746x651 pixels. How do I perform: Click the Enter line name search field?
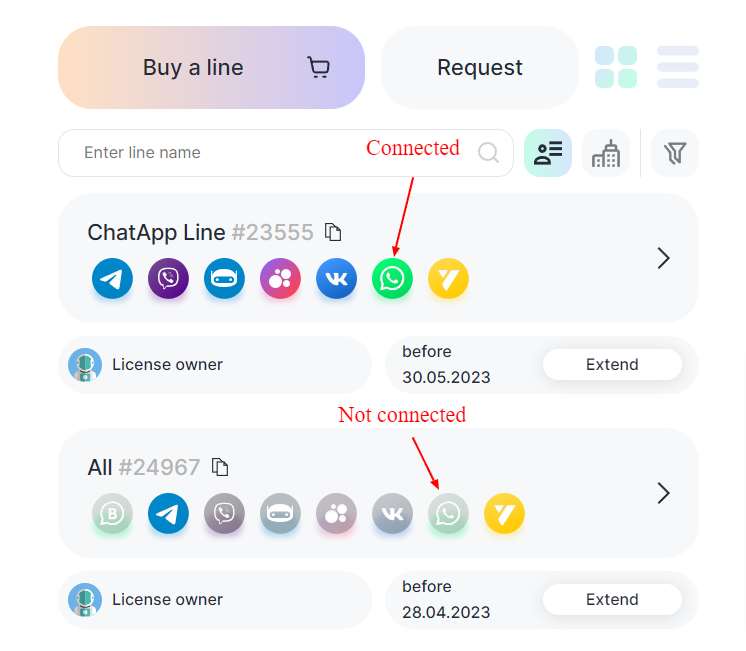pyautogui.click(x=270, y=153)
